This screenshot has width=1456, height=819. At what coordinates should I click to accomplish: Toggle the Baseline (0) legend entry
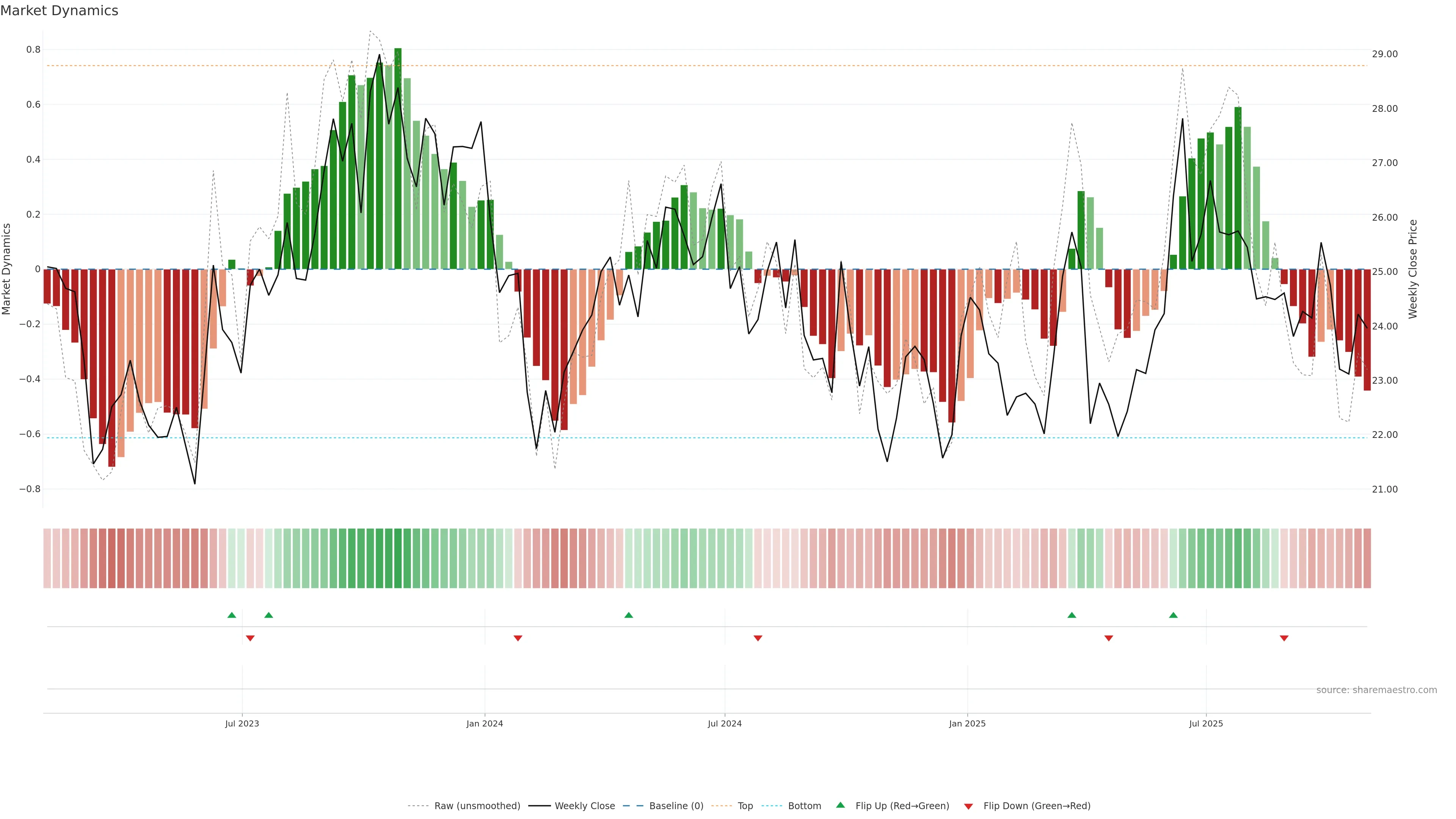tap(676, 806)
